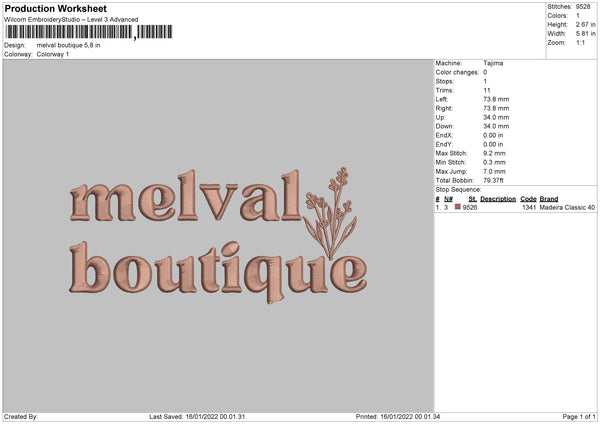Click the 'Created By:' footer label

tap(21, 417)
